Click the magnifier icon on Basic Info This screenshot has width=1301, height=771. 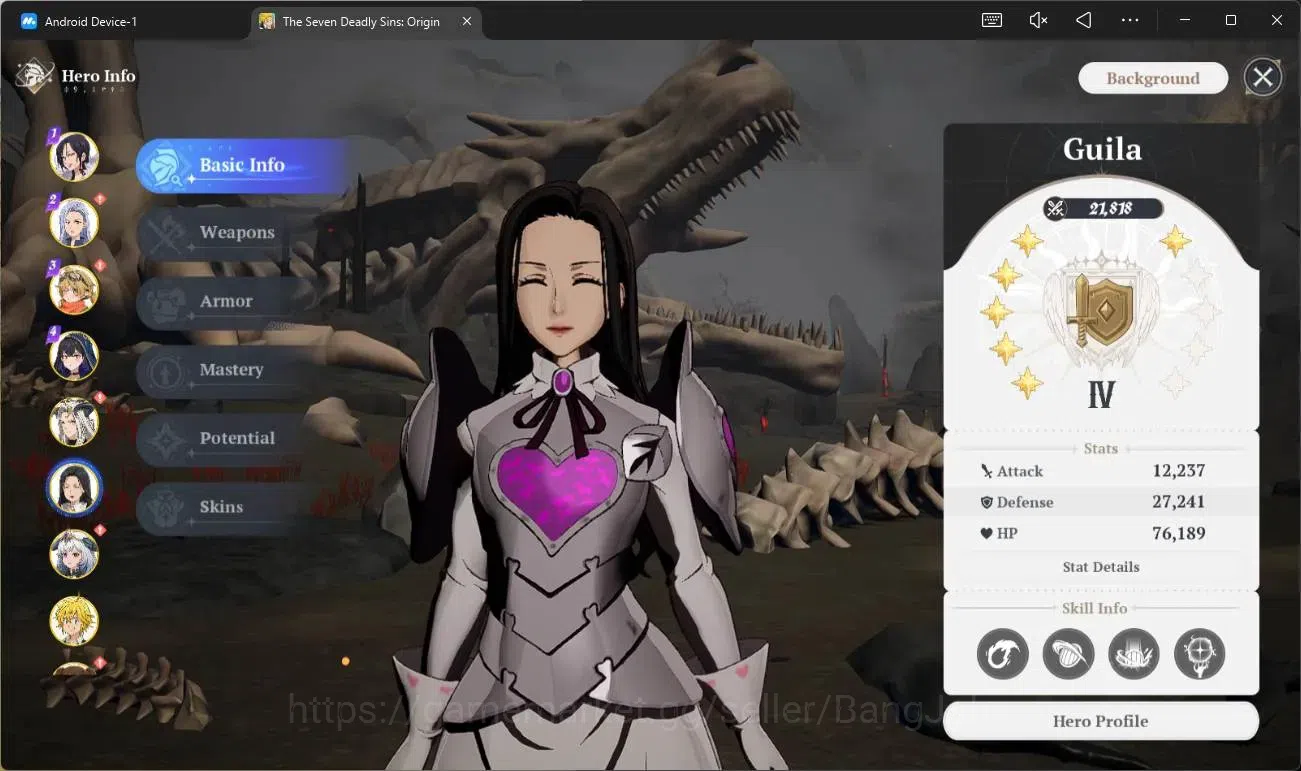166,167
